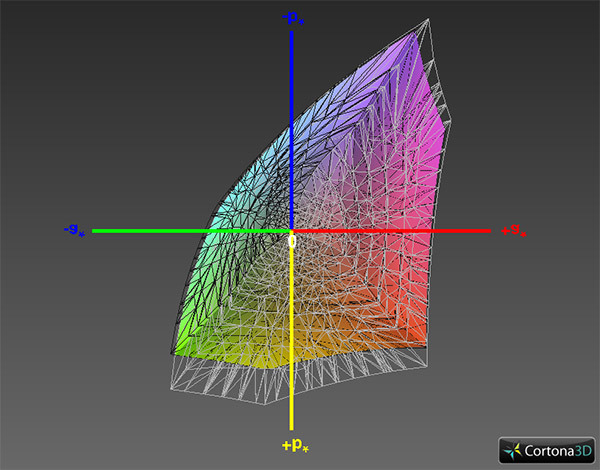Click the '-g*' axis label
Image resolution: width=600 pixels, height=470 pixels.
74,230
